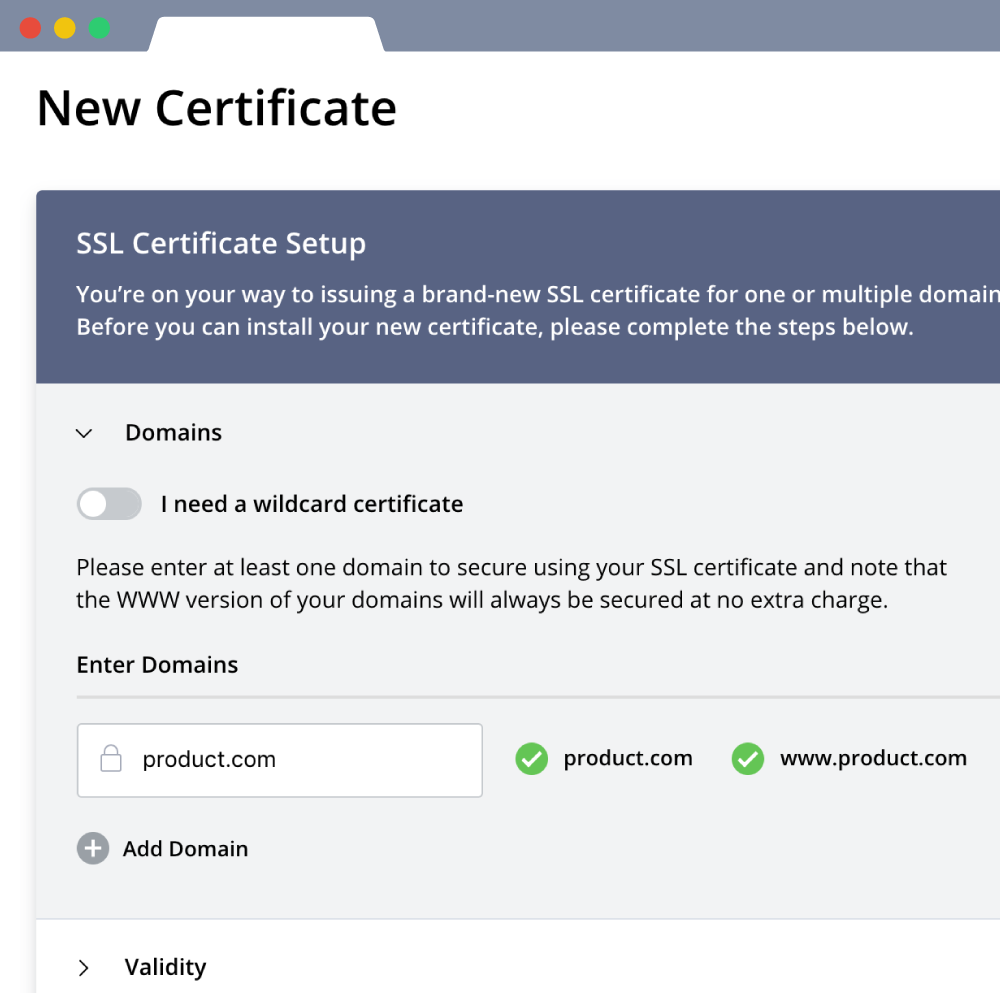Click the validated product.com domain label
The height and width of the screenshot is (993, 1000).
click(x=628, y=758)
